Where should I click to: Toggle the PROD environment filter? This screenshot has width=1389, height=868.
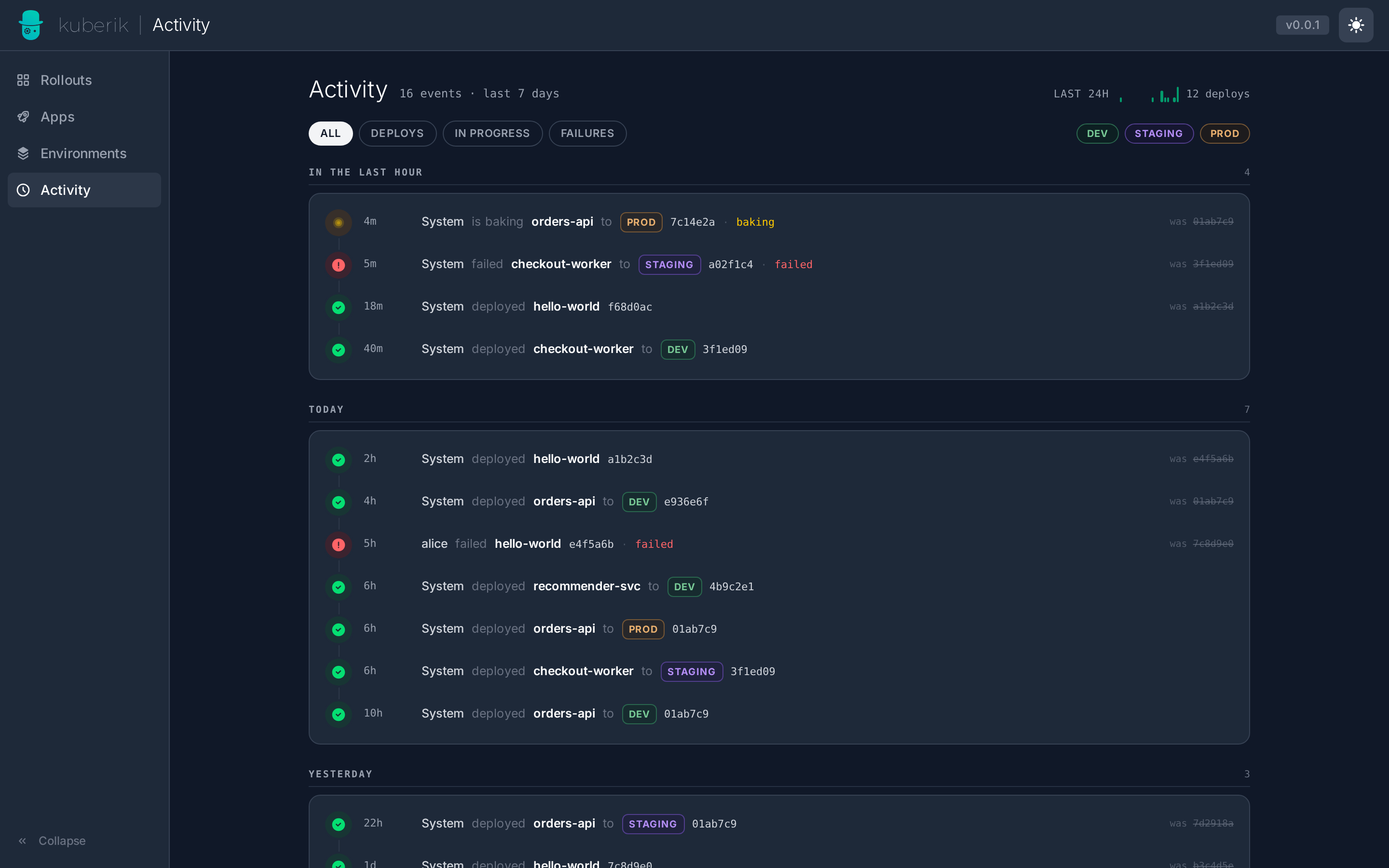coord(1224,134)
